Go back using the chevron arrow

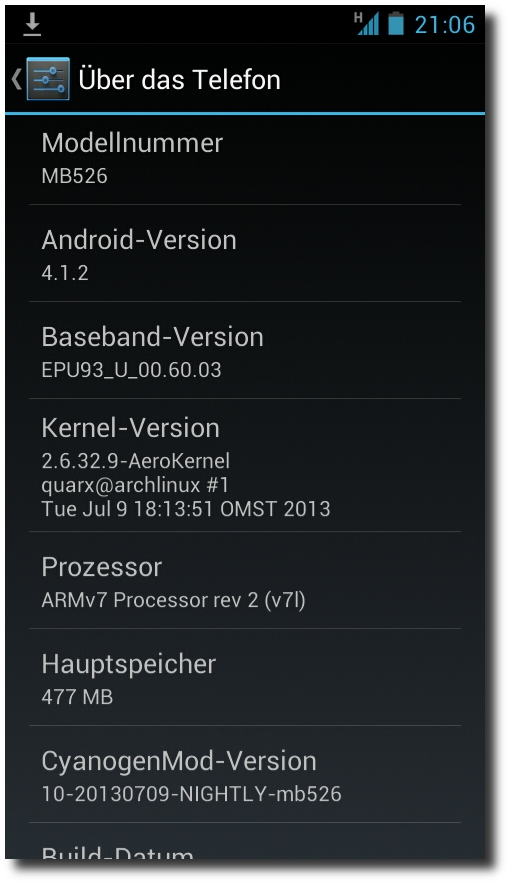16,79
